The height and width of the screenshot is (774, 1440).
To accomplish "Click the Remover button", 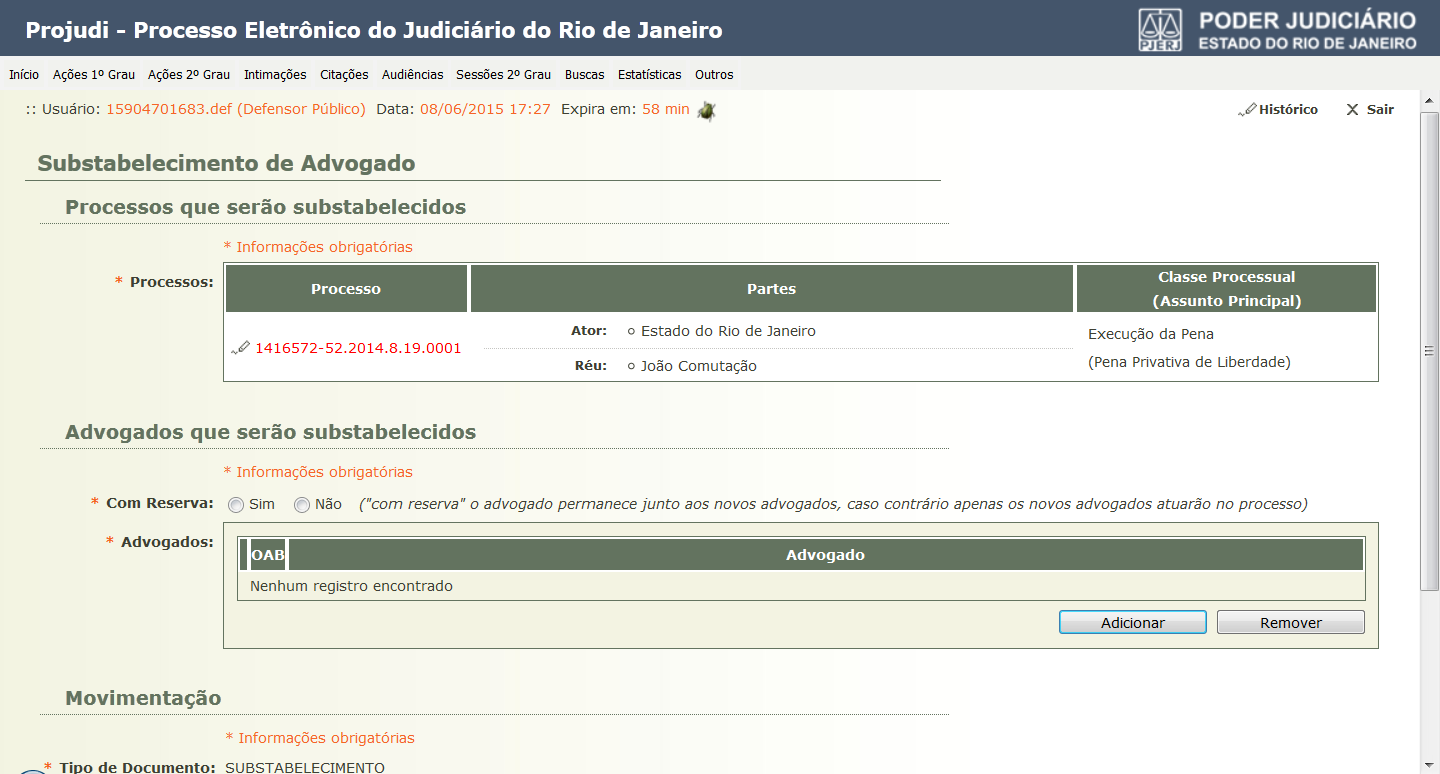I will [1291, 622].
